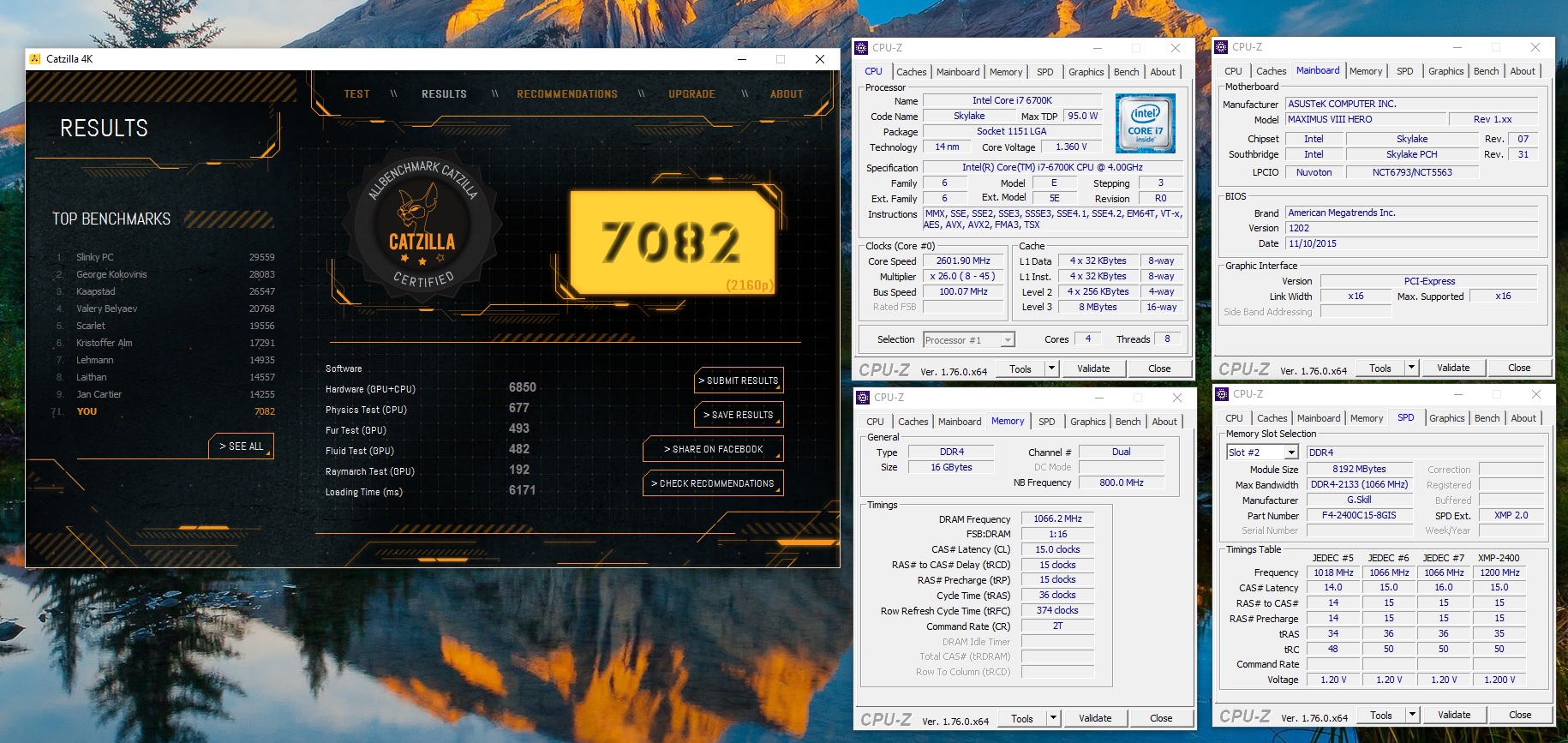Click the Core Voltage 1.360 V value

pyautogui.click(x=1071, y=147)
